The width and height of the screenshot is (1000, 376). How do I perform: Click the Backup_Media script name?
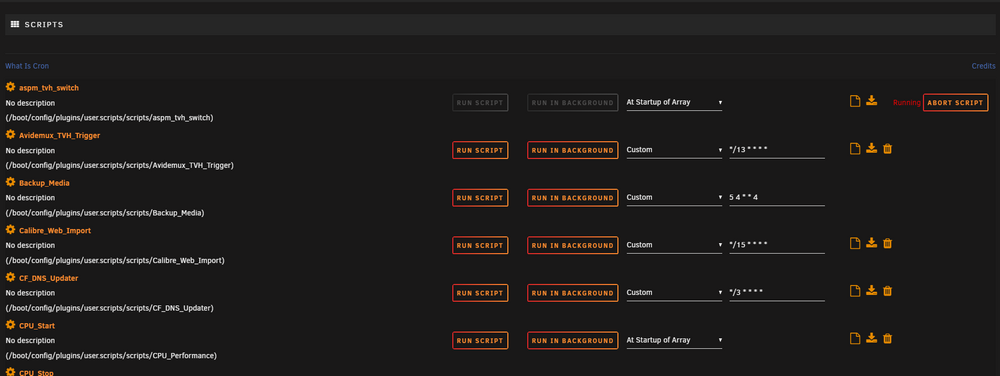coord(44,183)
